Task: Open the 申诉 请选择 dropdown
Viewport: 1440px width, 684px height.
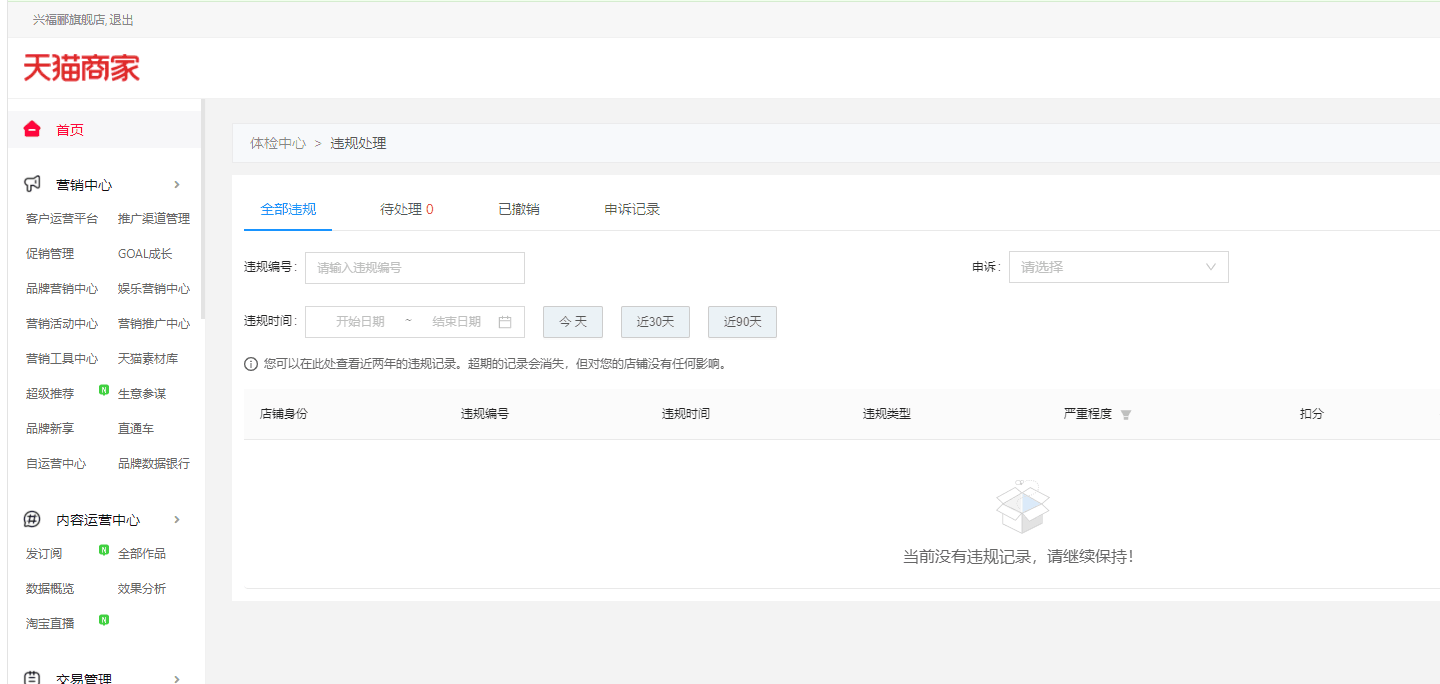Action: point(1118,267)
